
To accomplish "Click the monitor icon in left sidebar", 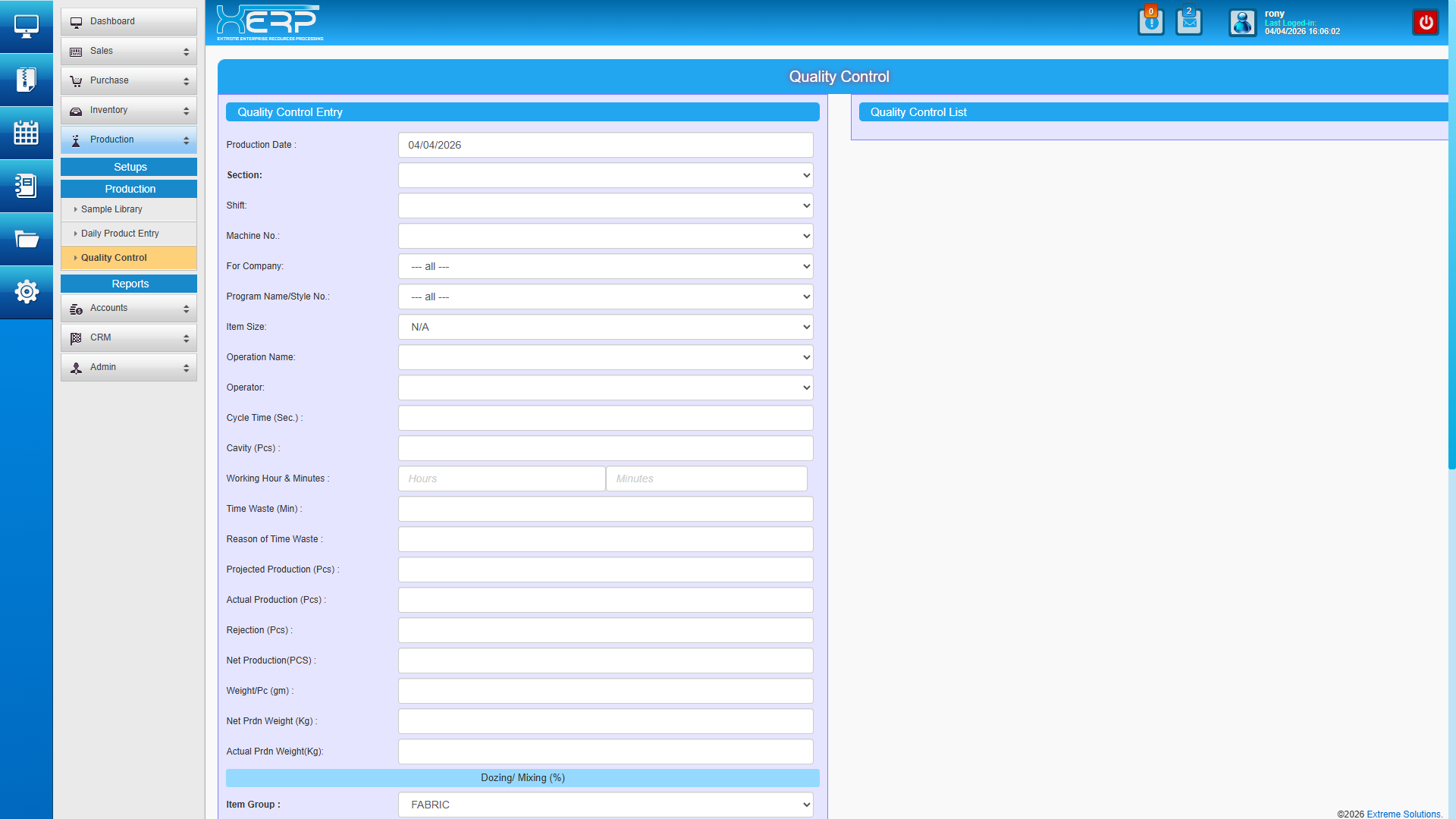I will pyautogui.click(x=26, y=27).
